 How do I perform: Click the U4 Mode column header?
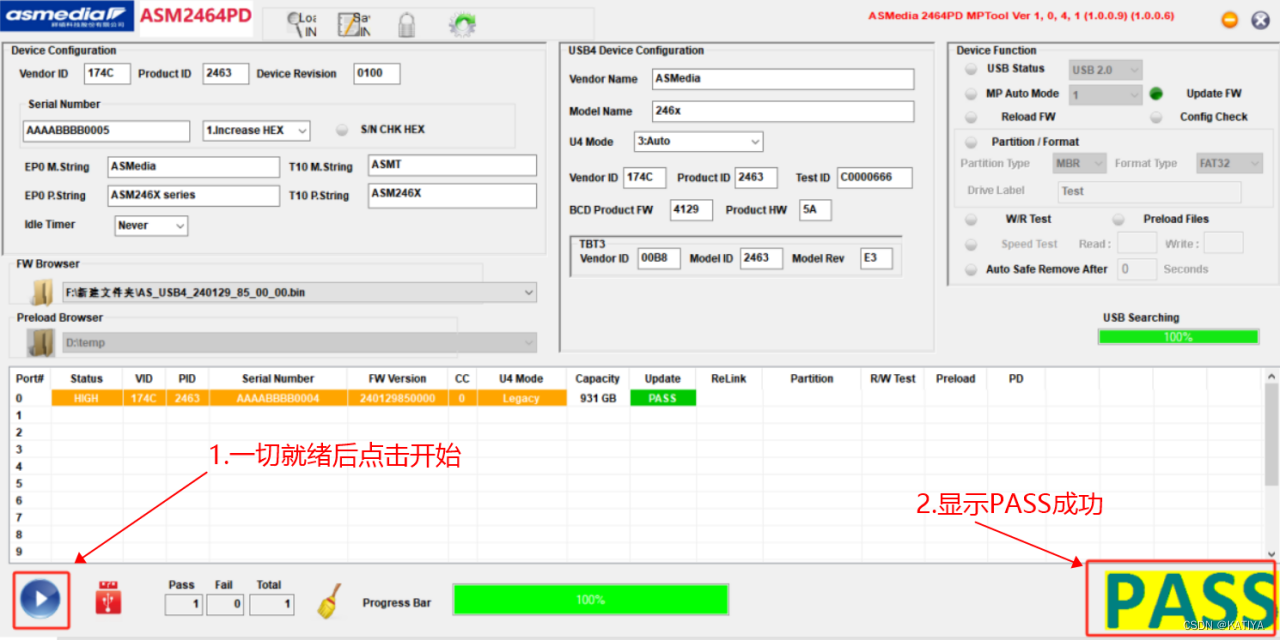tap(521, 379)
